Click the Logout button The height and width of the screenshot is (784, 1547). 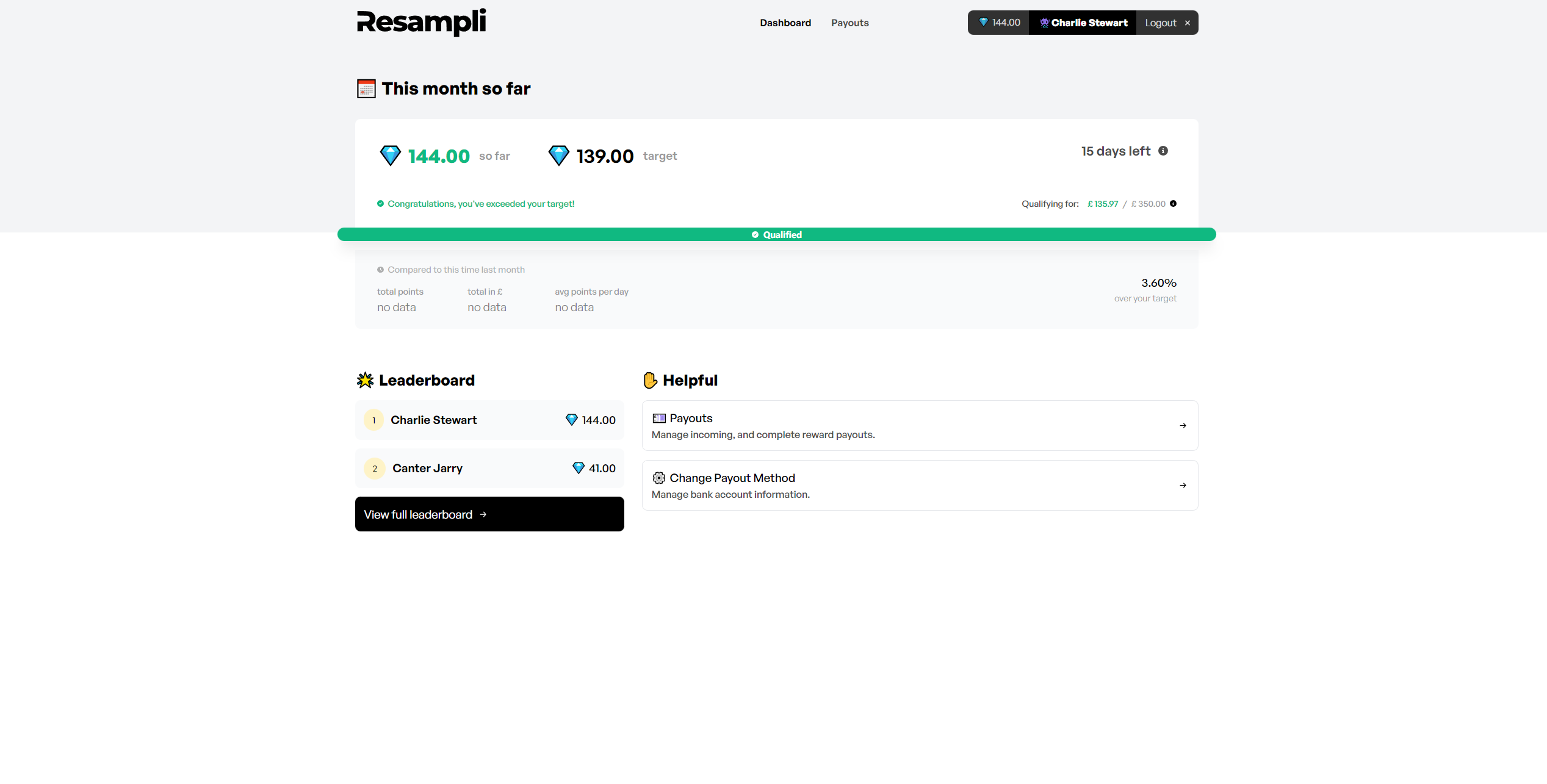1167,23
